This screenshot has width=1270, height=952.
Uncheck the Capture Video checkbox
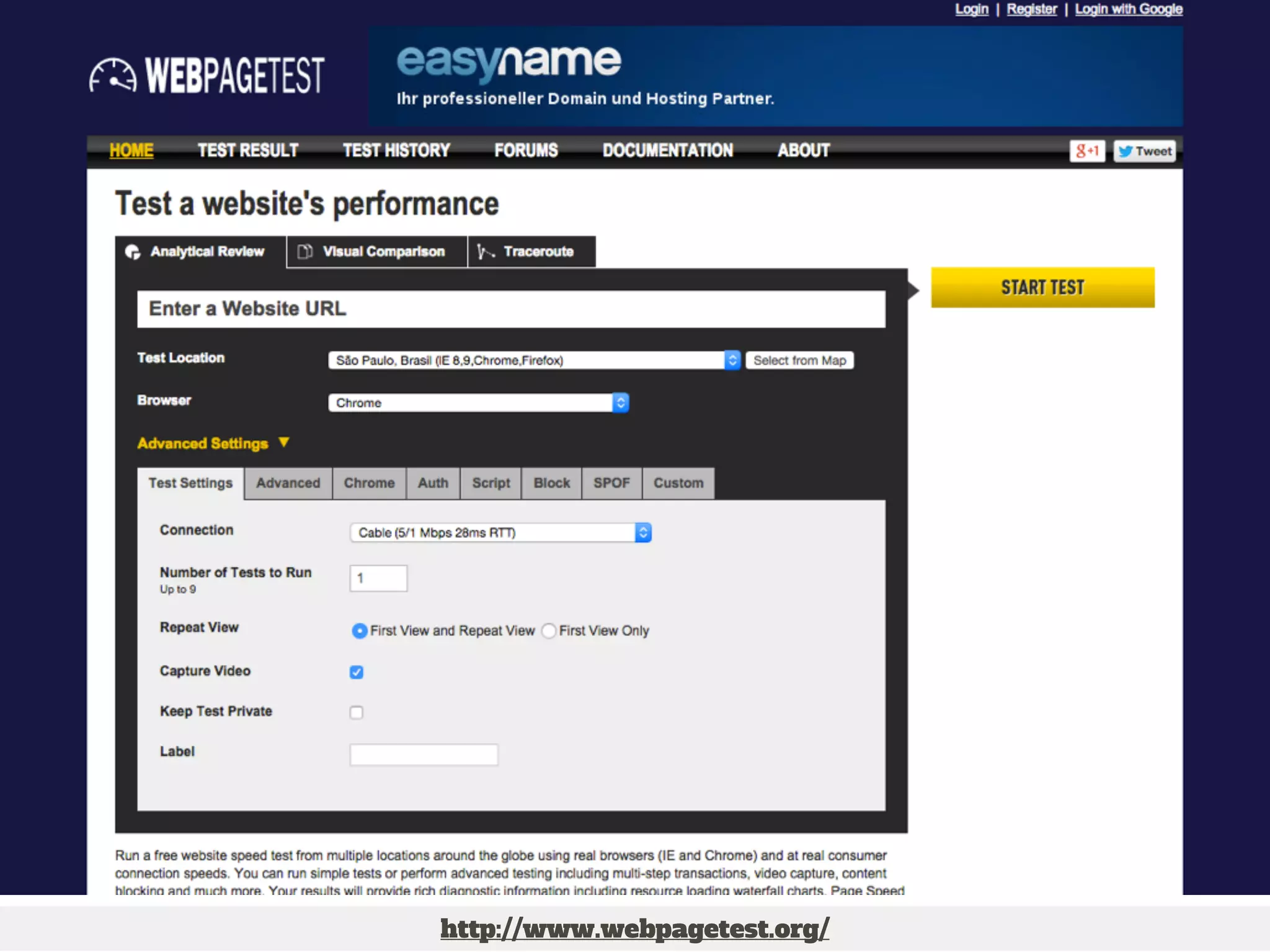click(x=357, y=672)
